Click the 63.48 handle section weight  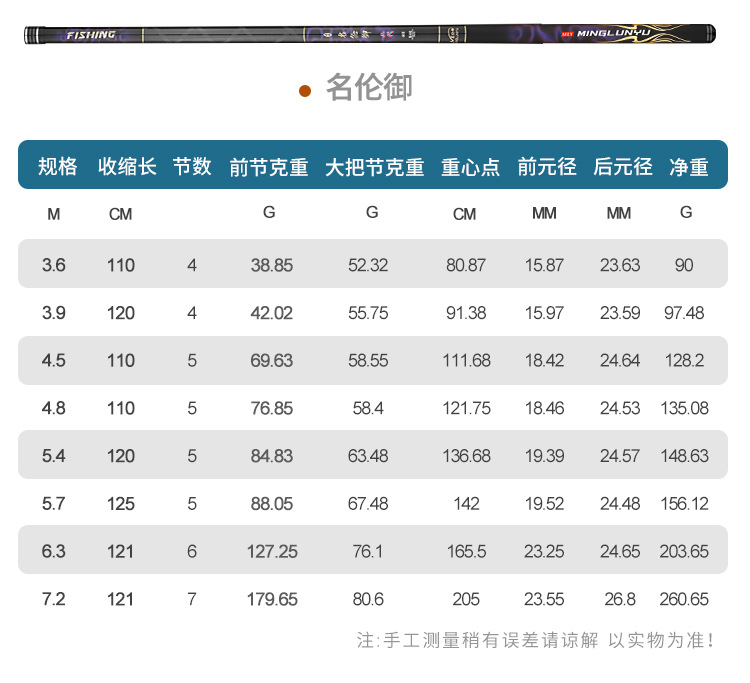pos(368,456)
